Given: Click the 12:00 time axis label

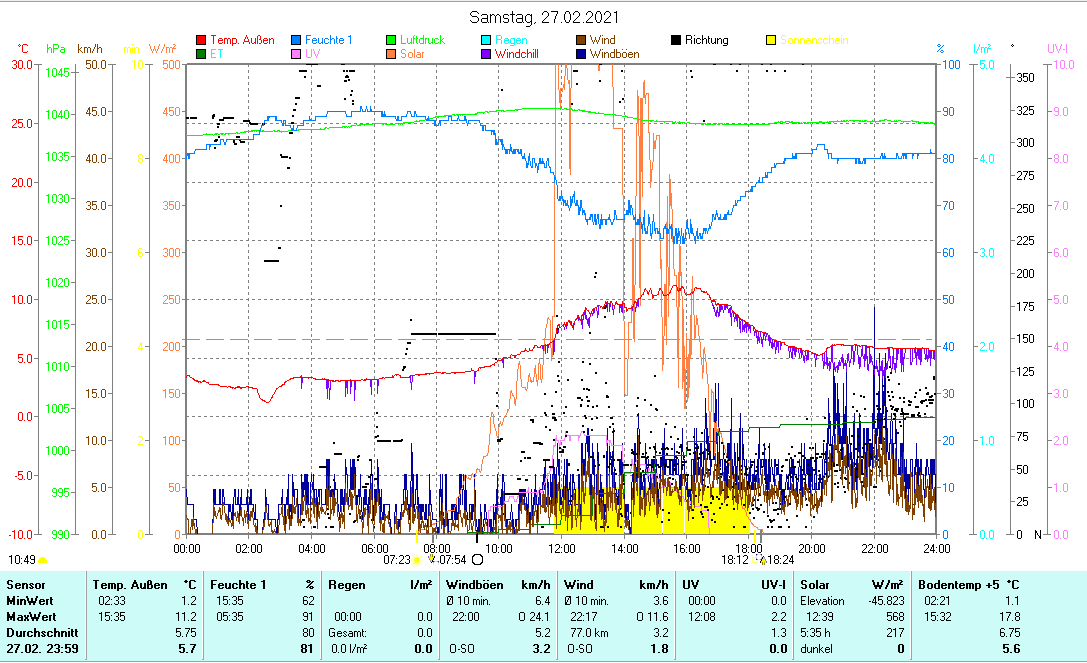Looking at the screenshot, I should [x=562, y=548].
